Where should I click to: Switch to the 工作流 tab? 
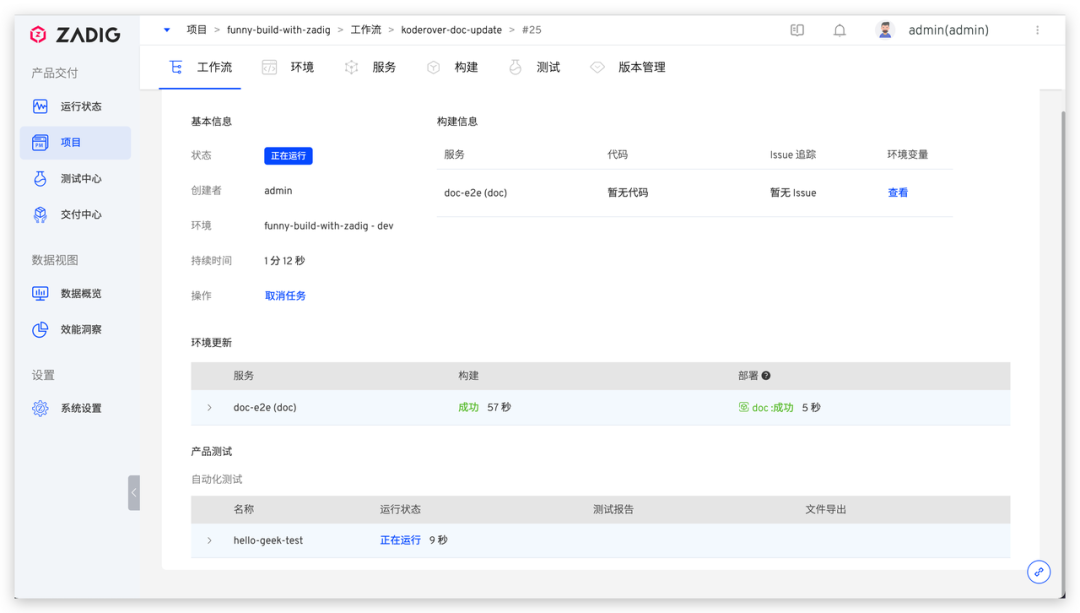200,67
